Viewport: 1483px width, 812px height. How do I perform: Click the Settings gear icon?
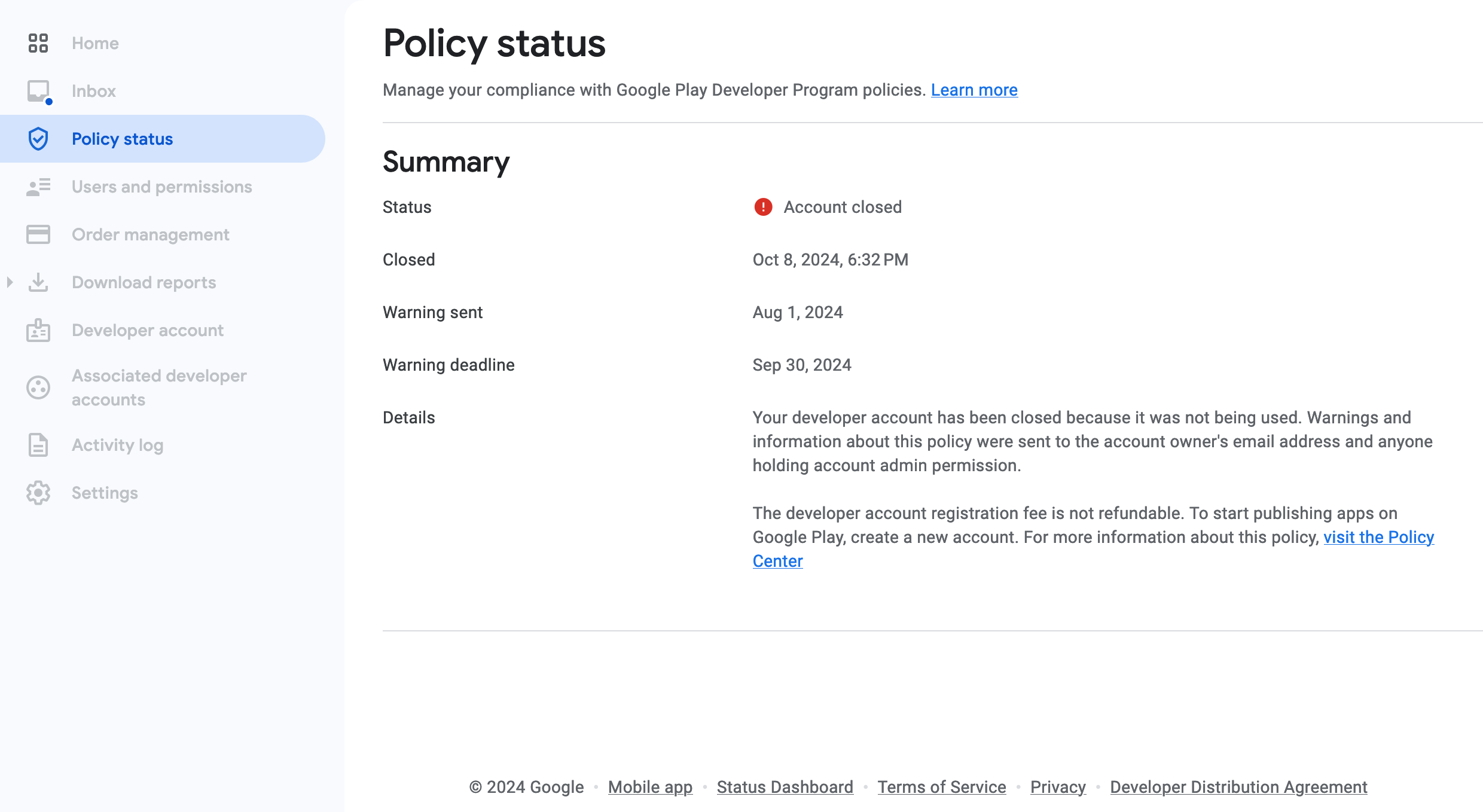(x=38, y=493)
